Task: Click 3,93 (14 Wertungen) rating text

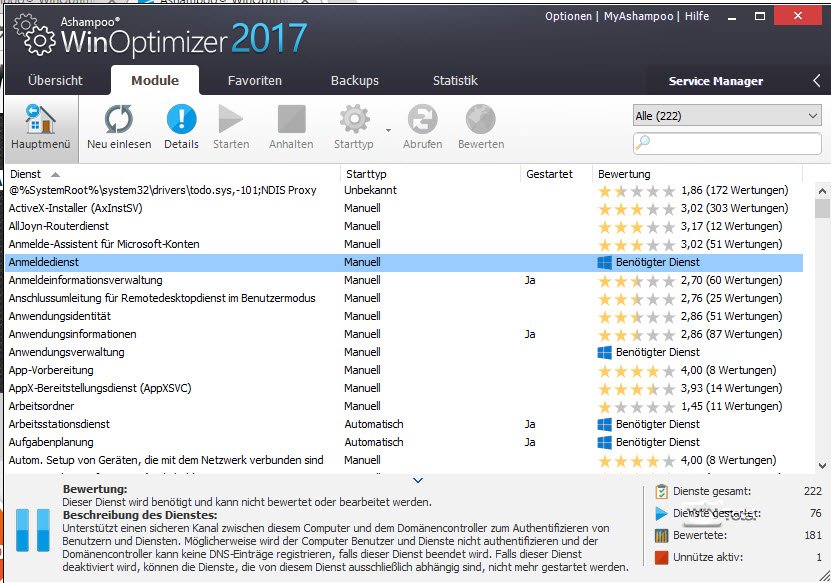Action: (731, 388)
